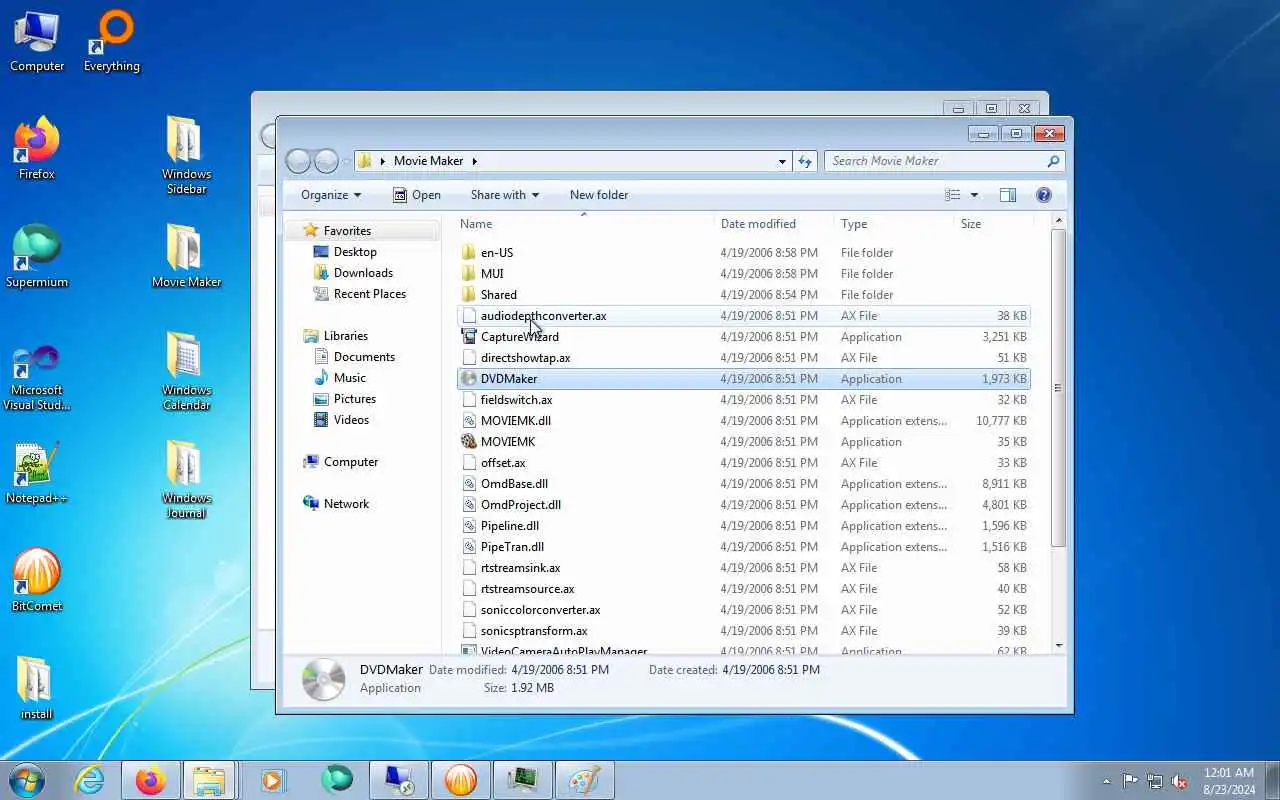Click the New folder button

[x=599, y=195]
